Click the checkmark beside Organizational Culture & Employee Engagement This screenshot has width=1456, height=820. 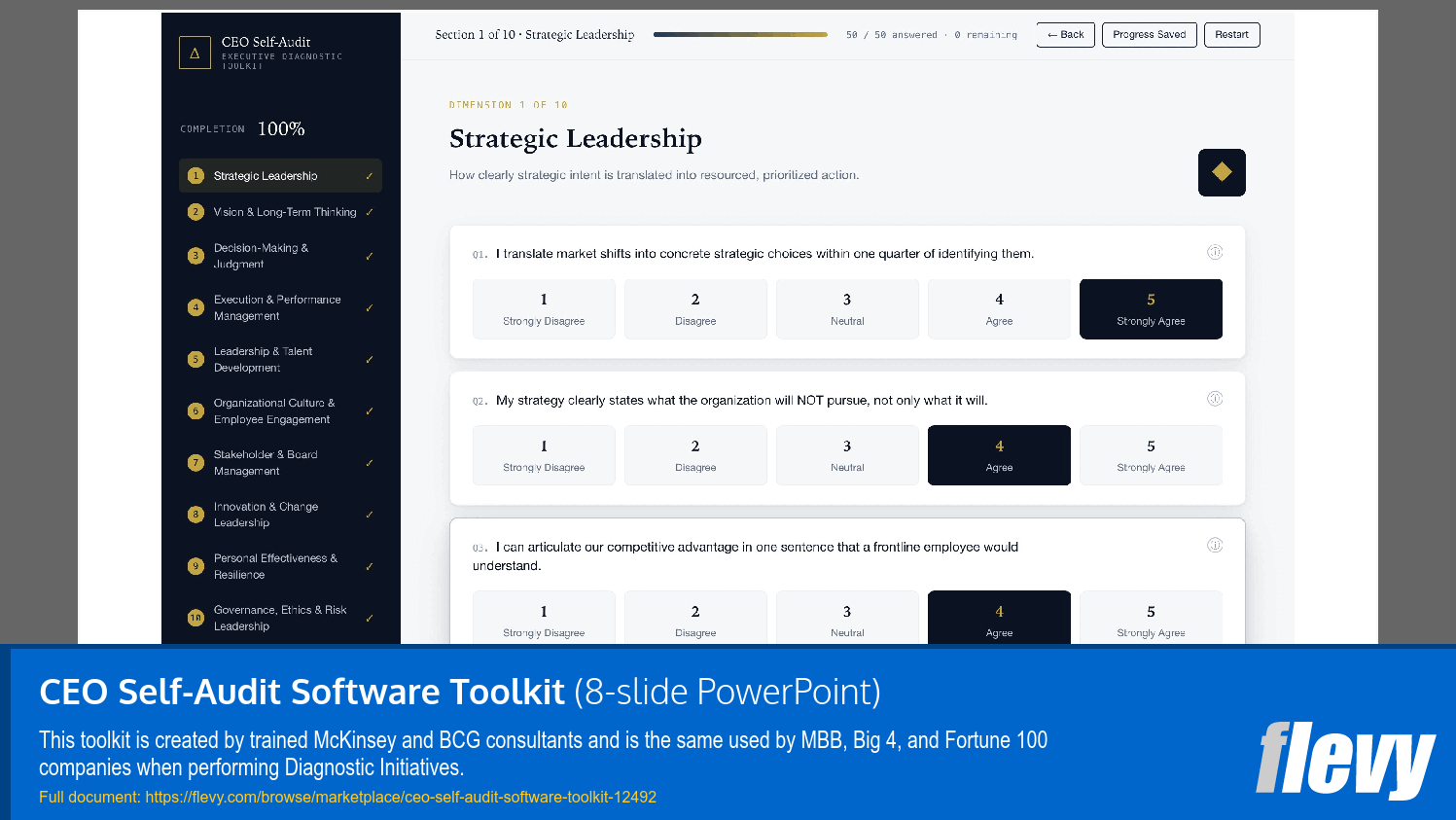(370, 410)
